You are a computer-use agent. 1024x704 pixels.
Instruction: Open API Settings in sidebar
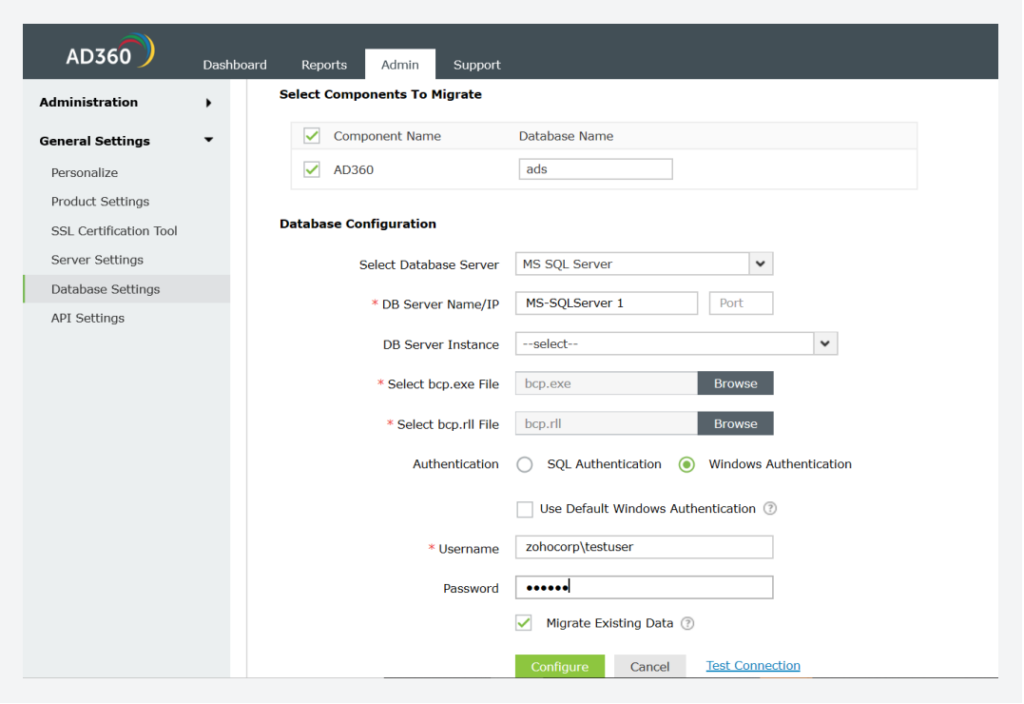88,318
